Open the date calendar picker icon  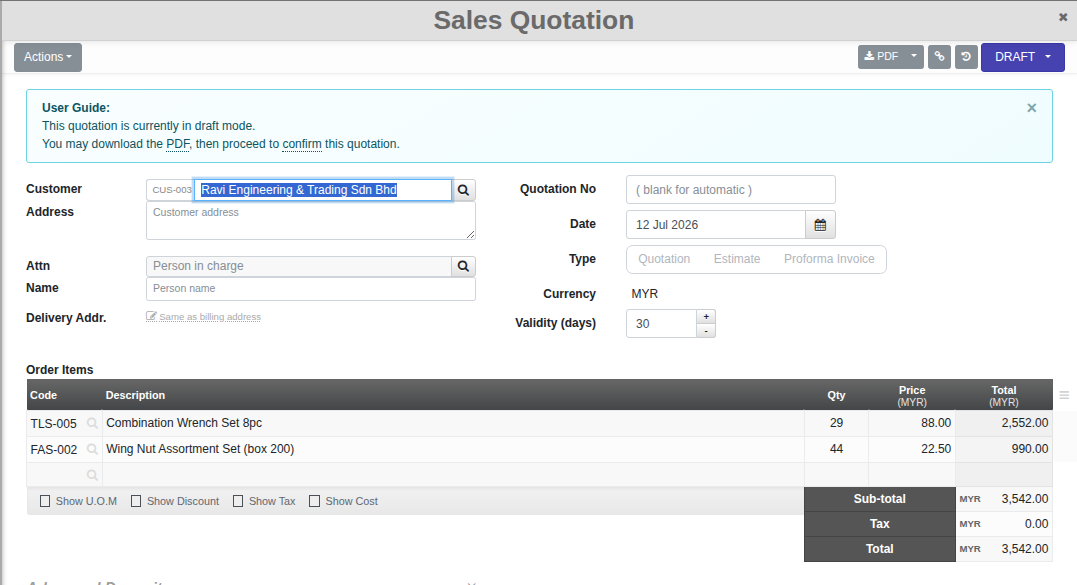pos(820,225)
